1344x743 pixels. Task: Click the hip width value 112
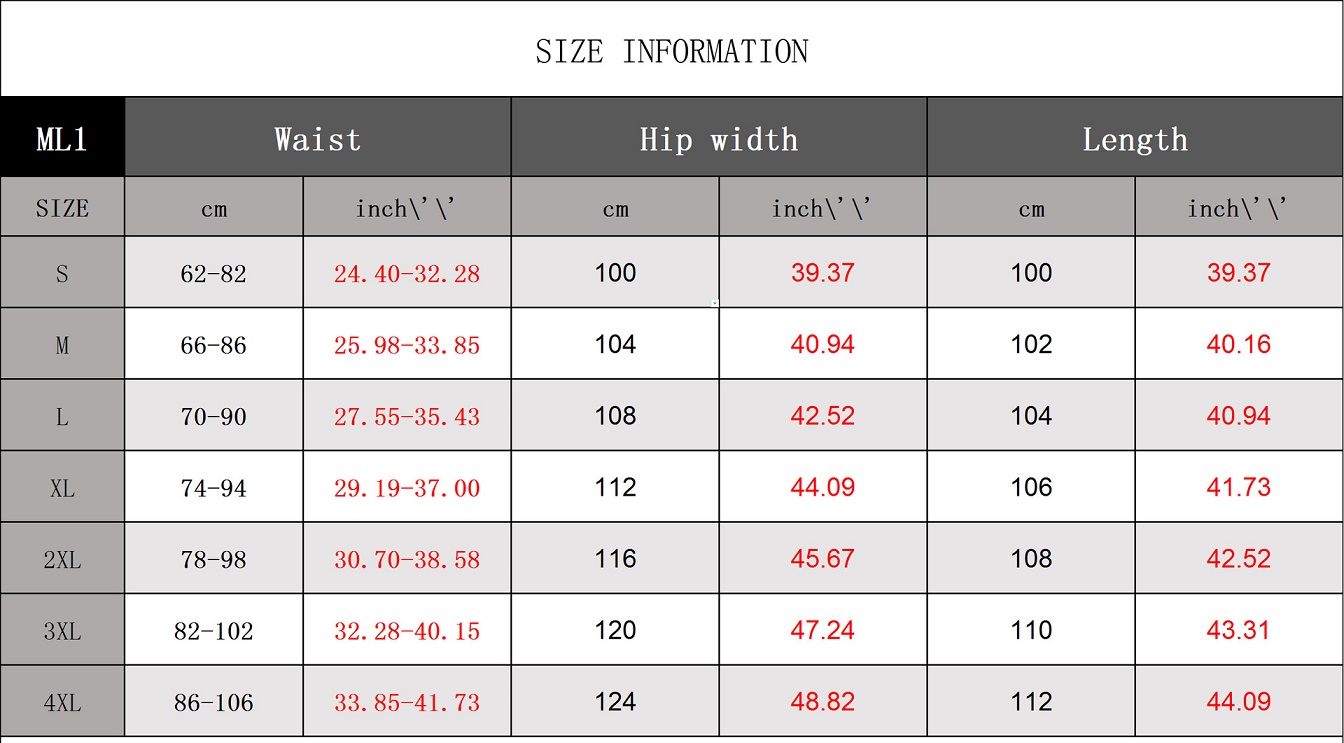615,487
